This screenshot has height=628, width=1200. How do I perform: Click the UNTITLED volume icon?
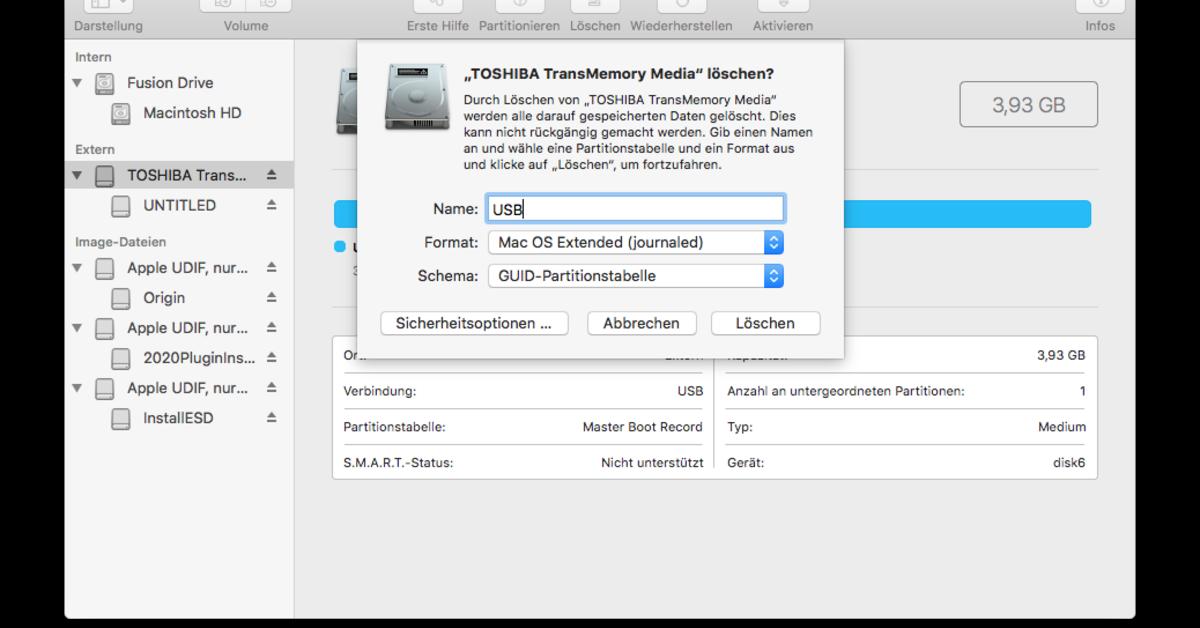pyautogui.click(x=121, y=206)
